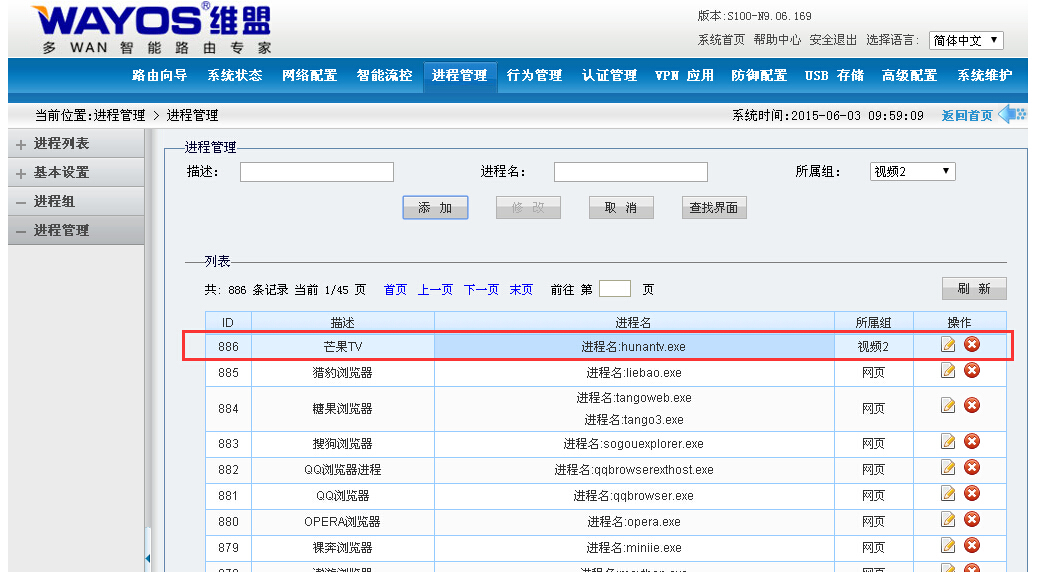
Task: Click the 刷新 button
Action: pyautogui.click(x=973, y=289)
